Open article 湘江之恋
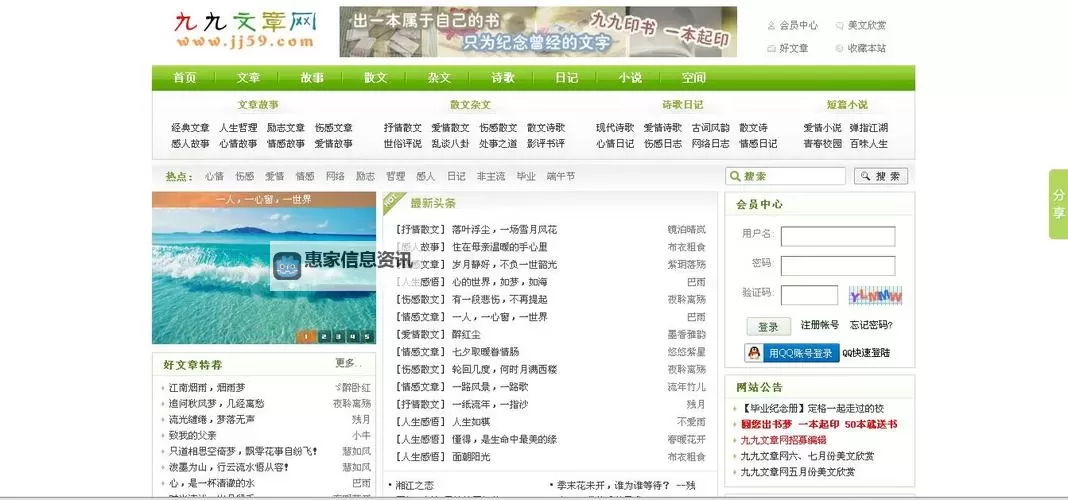 [414, 486]
